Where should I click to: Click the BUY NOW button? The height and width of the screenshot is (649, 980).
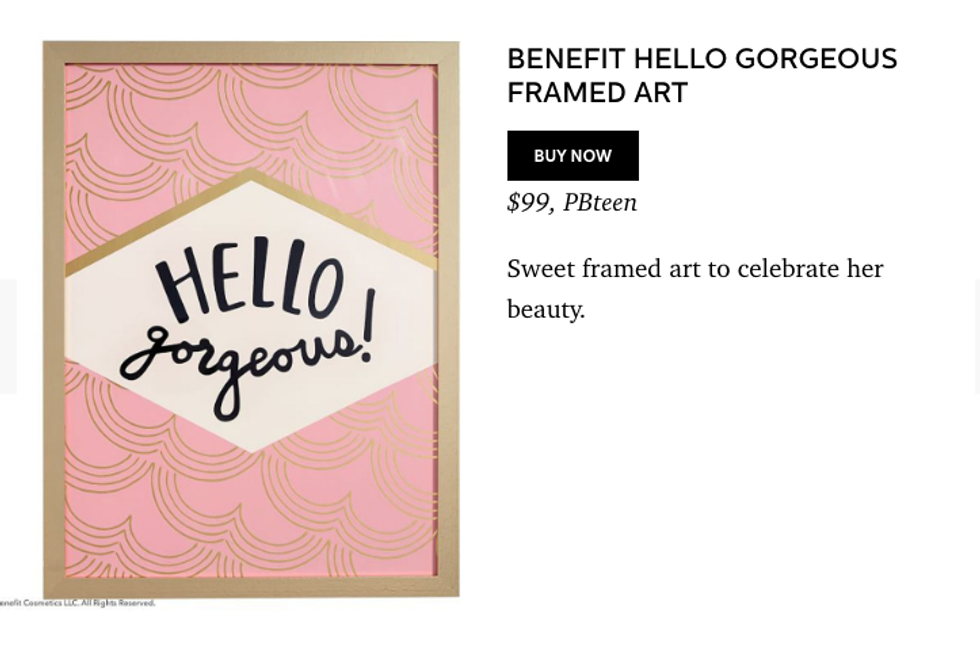(572, 156)
